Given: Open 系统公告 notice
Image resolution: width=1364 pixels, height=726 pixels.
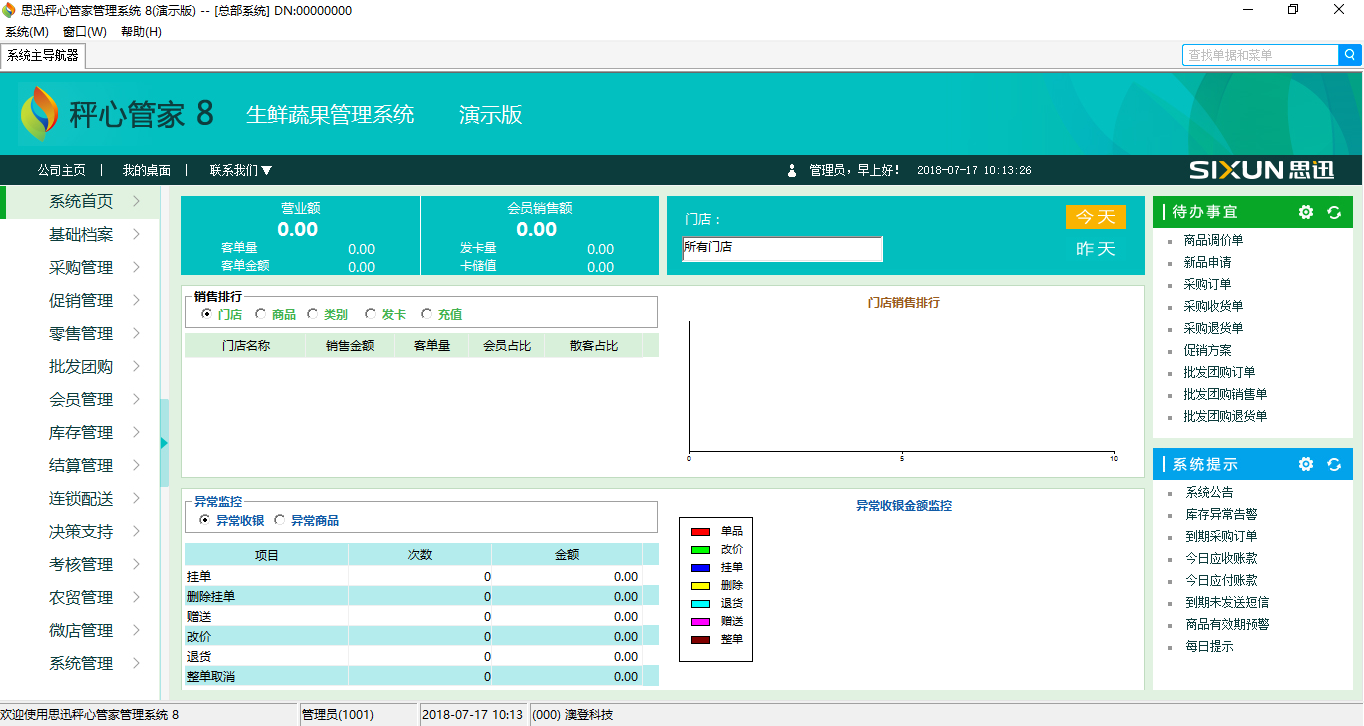Looking at the screenshot, I should pos(1209,493).
